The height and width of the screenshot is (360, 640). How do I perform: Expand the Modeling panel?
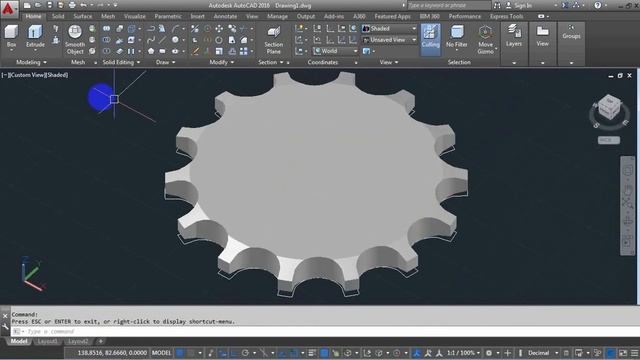pos(31,62)
